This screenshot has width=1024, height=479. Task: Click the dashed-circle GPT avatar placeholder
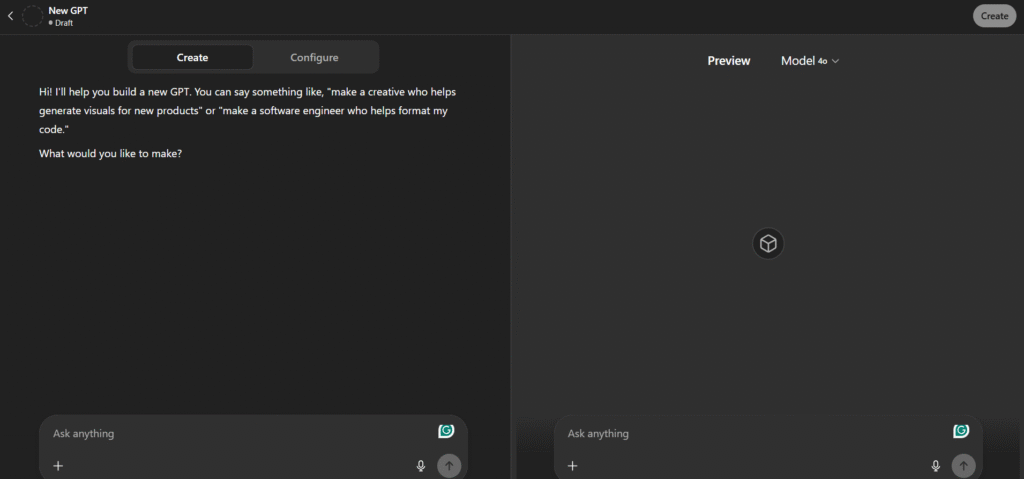coord(32,16)
